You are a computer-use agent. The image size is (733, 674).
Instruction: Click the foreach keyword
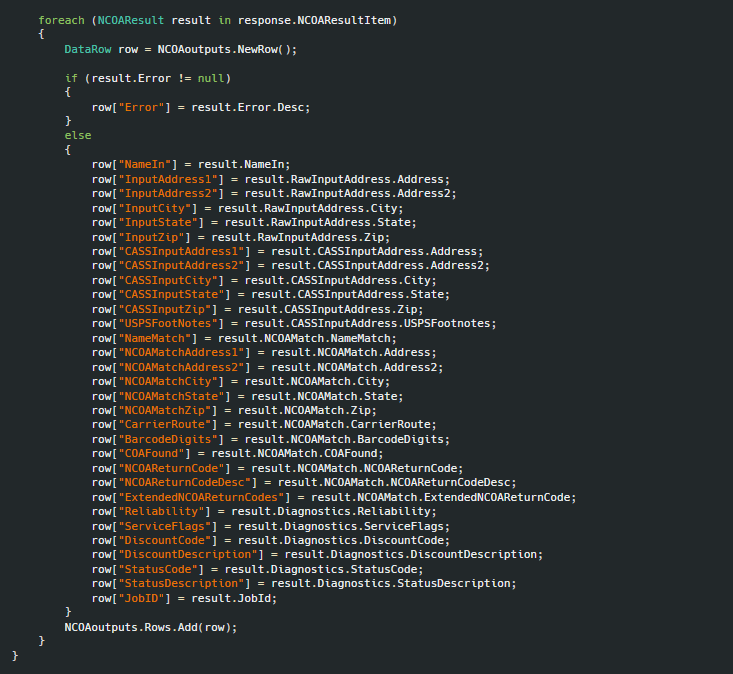(61, 21)
